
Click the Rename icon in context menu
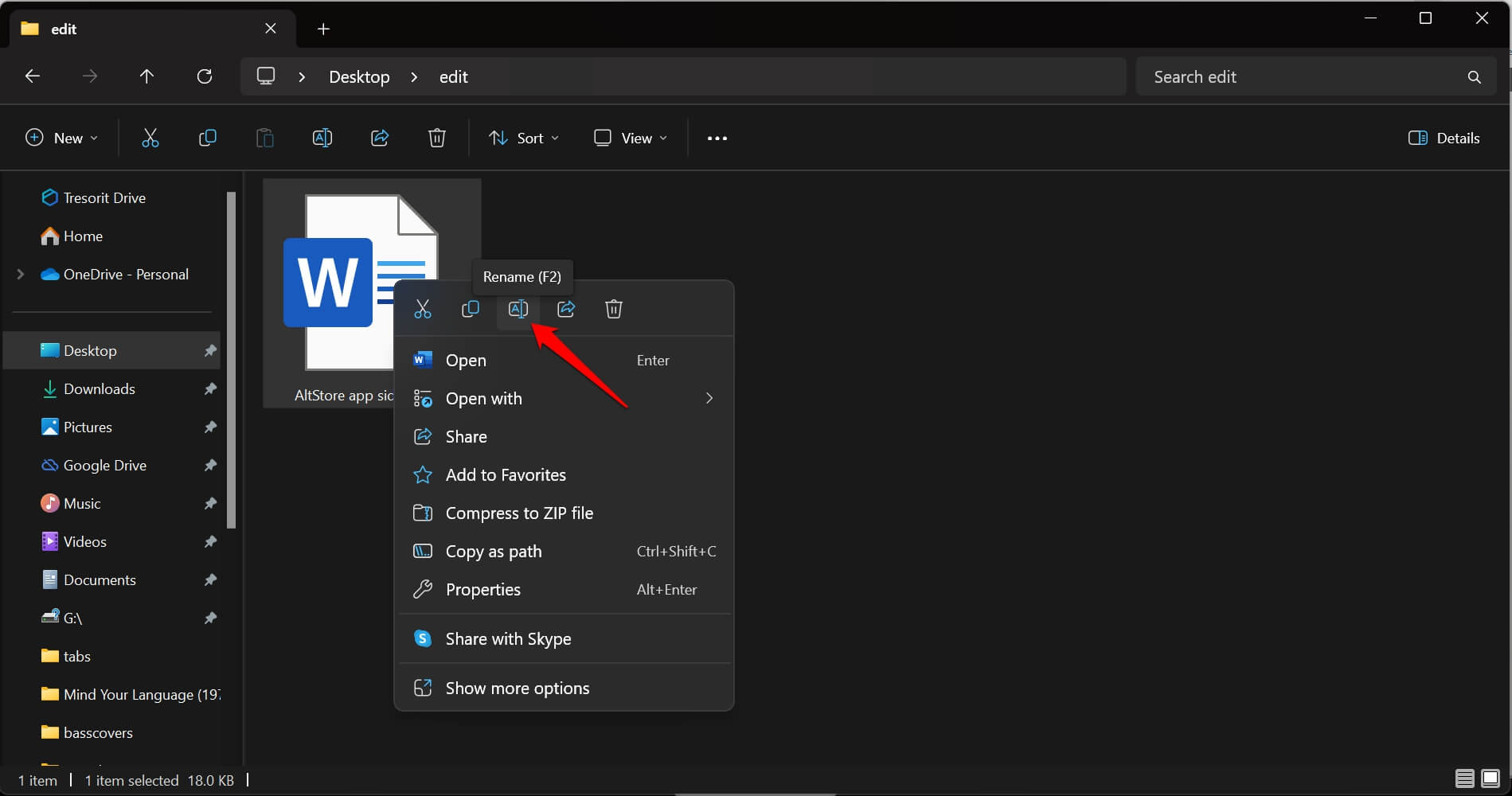(x=518, y=309)
